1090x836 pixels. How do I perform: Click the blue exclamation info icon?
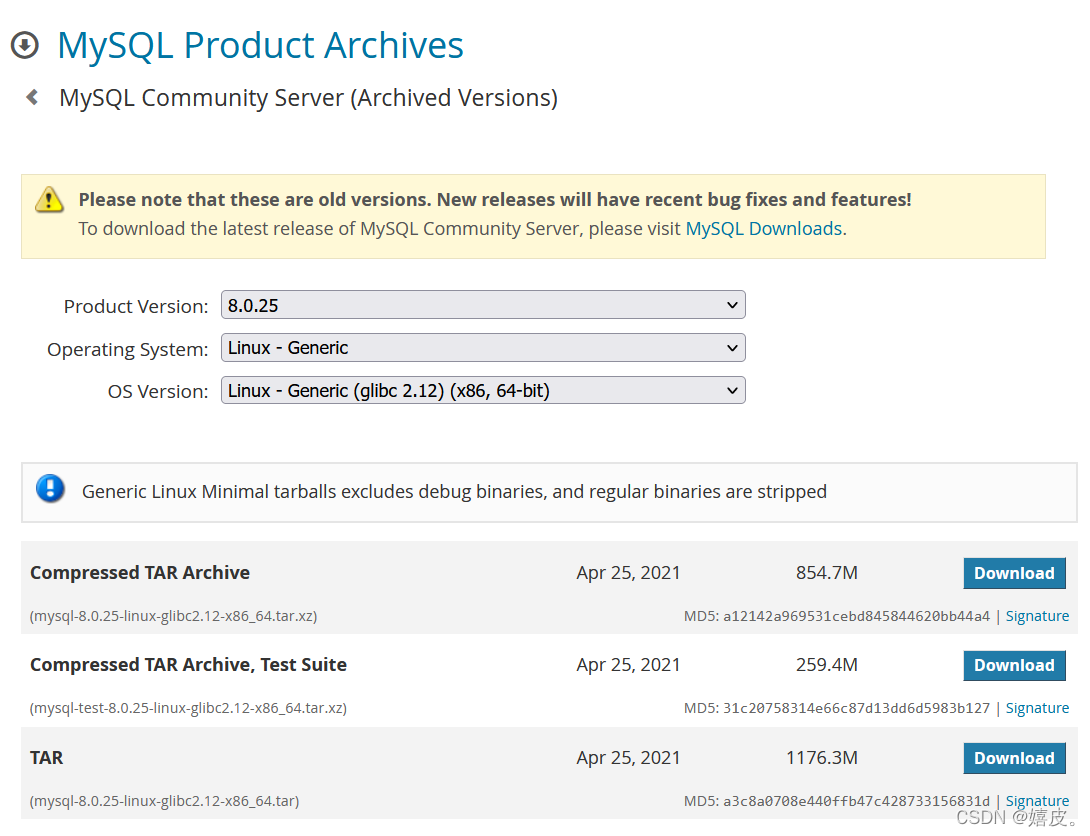tap(50, 489)
